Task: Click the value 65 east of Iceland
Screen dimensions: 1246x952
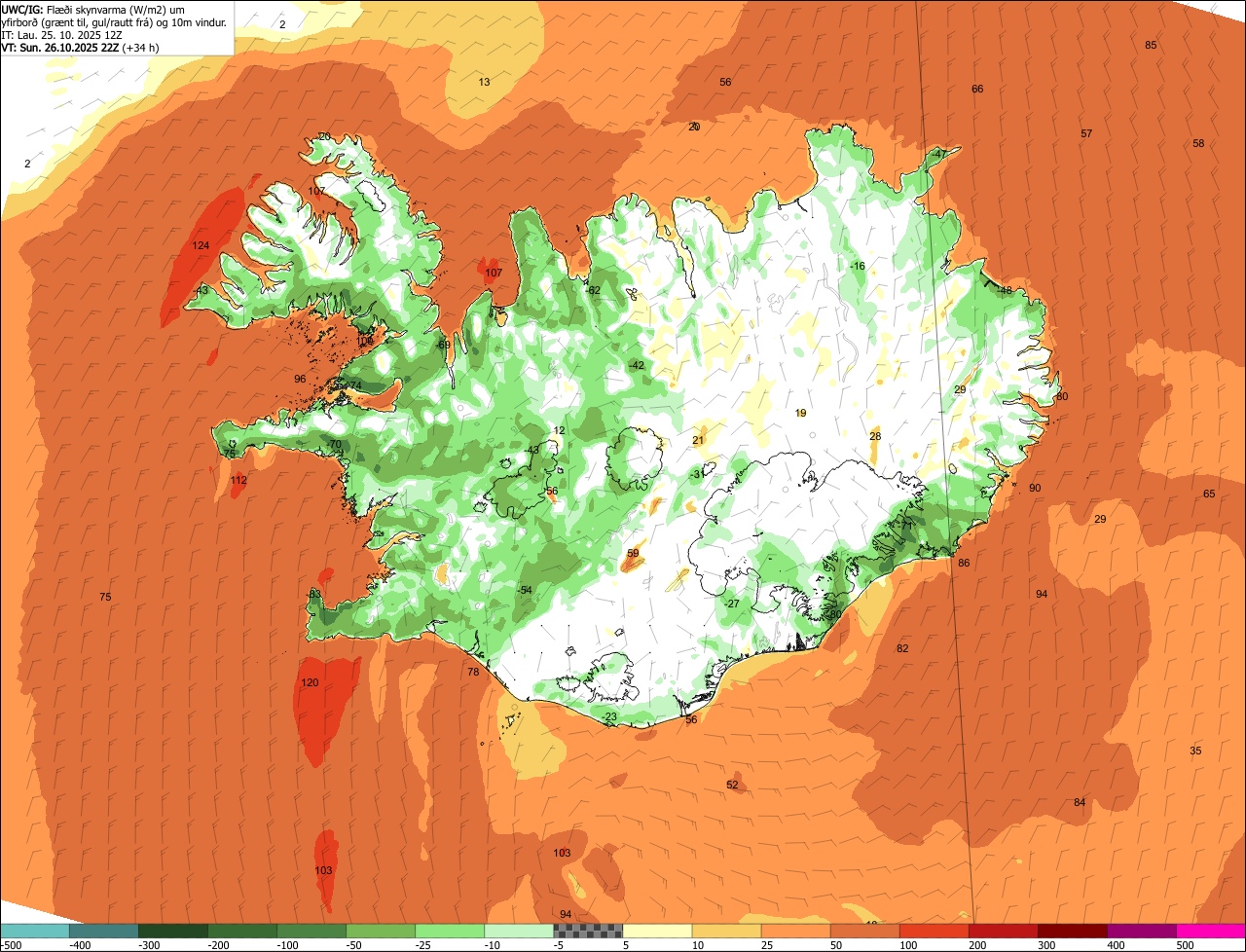Action: (x=1209, y=494)
